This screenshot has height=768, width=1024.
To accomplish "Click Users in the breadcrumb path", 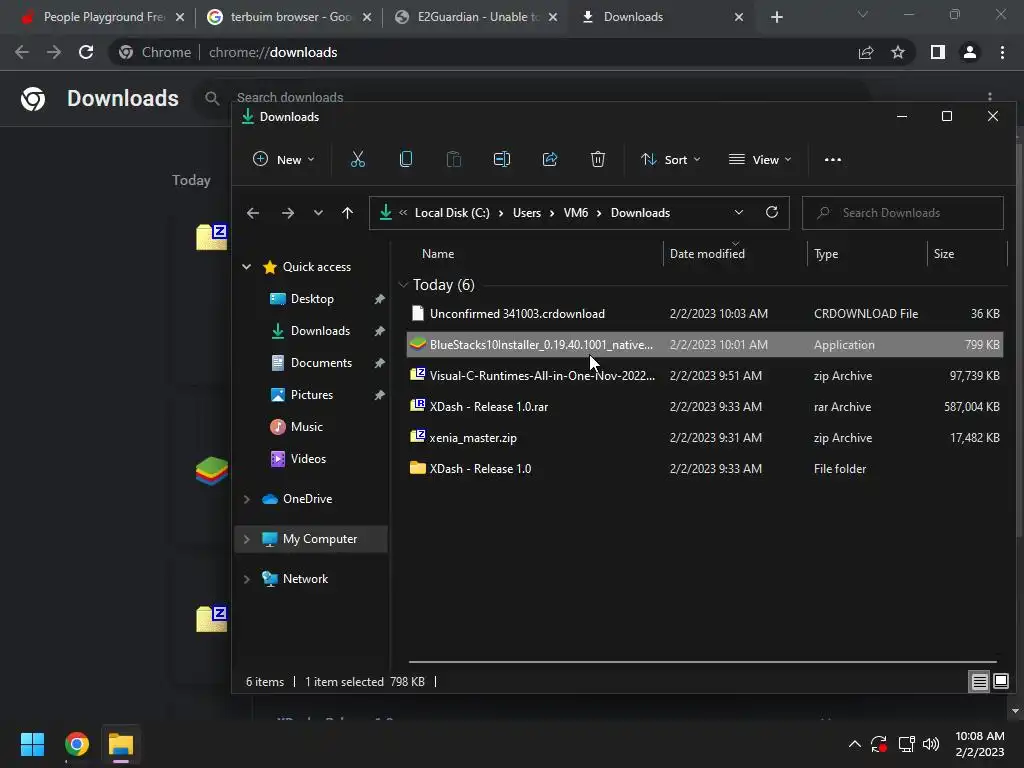I will [x=527, y=213].
